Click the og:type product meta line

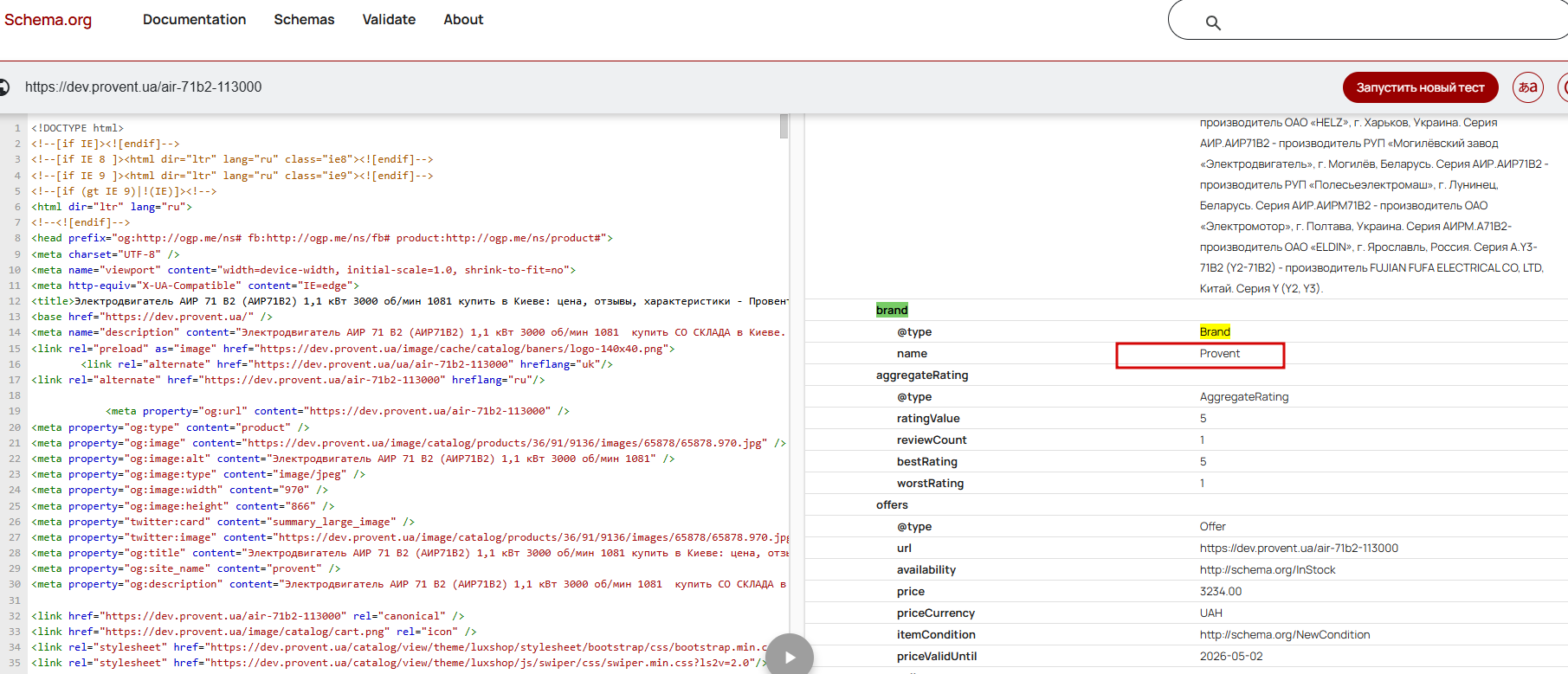coord(171,427)
